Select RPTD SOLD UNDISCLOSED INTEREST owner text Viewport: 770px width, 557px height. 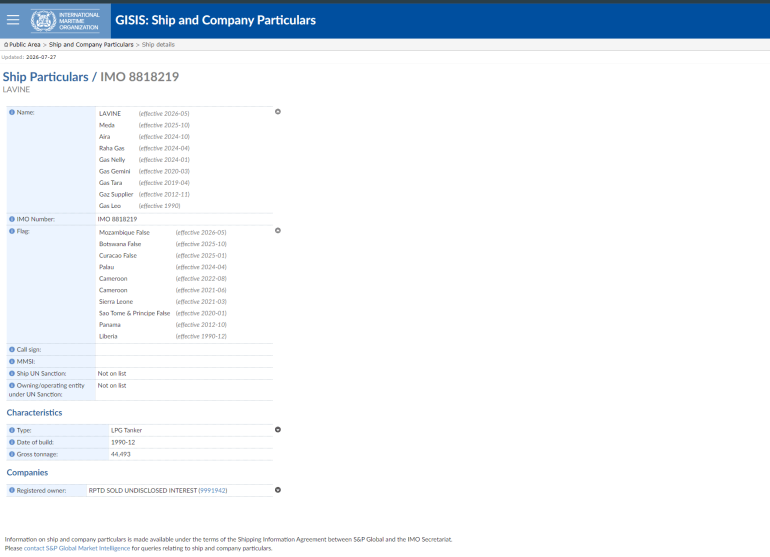click(142, 491)
